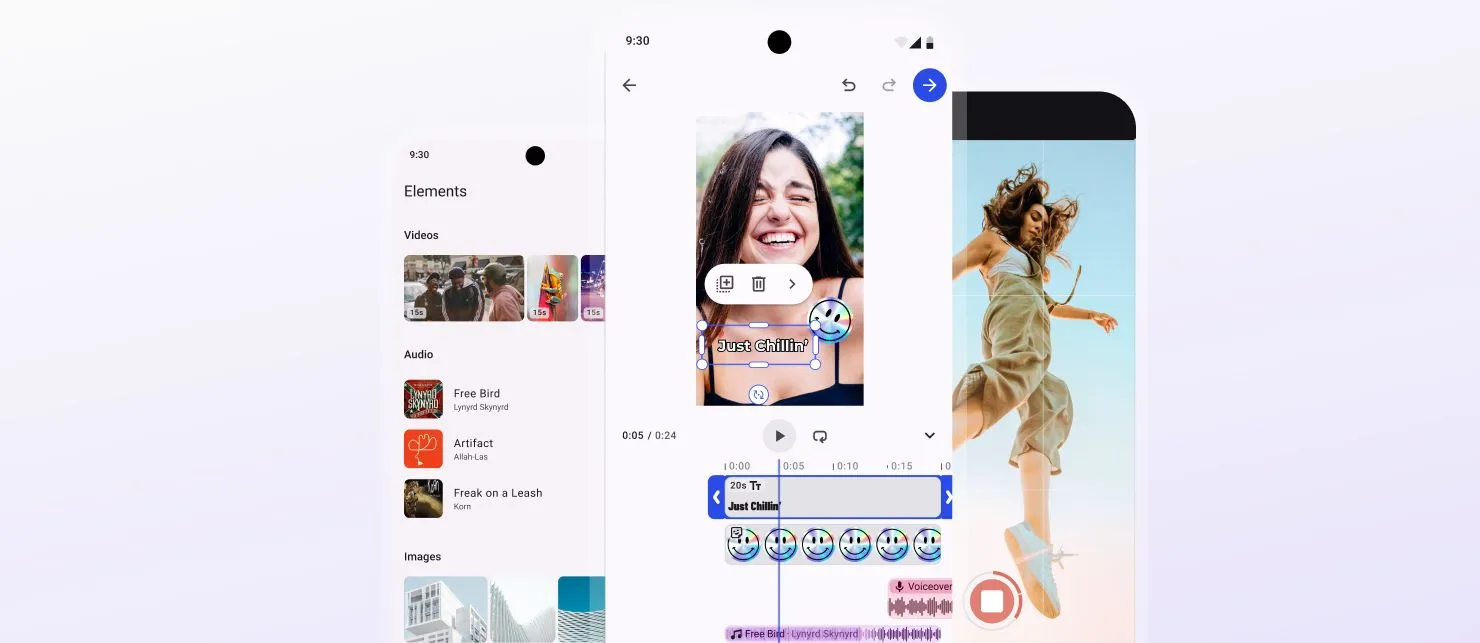
Task: Click the text icon on the 20s clip
Action: 756,486
